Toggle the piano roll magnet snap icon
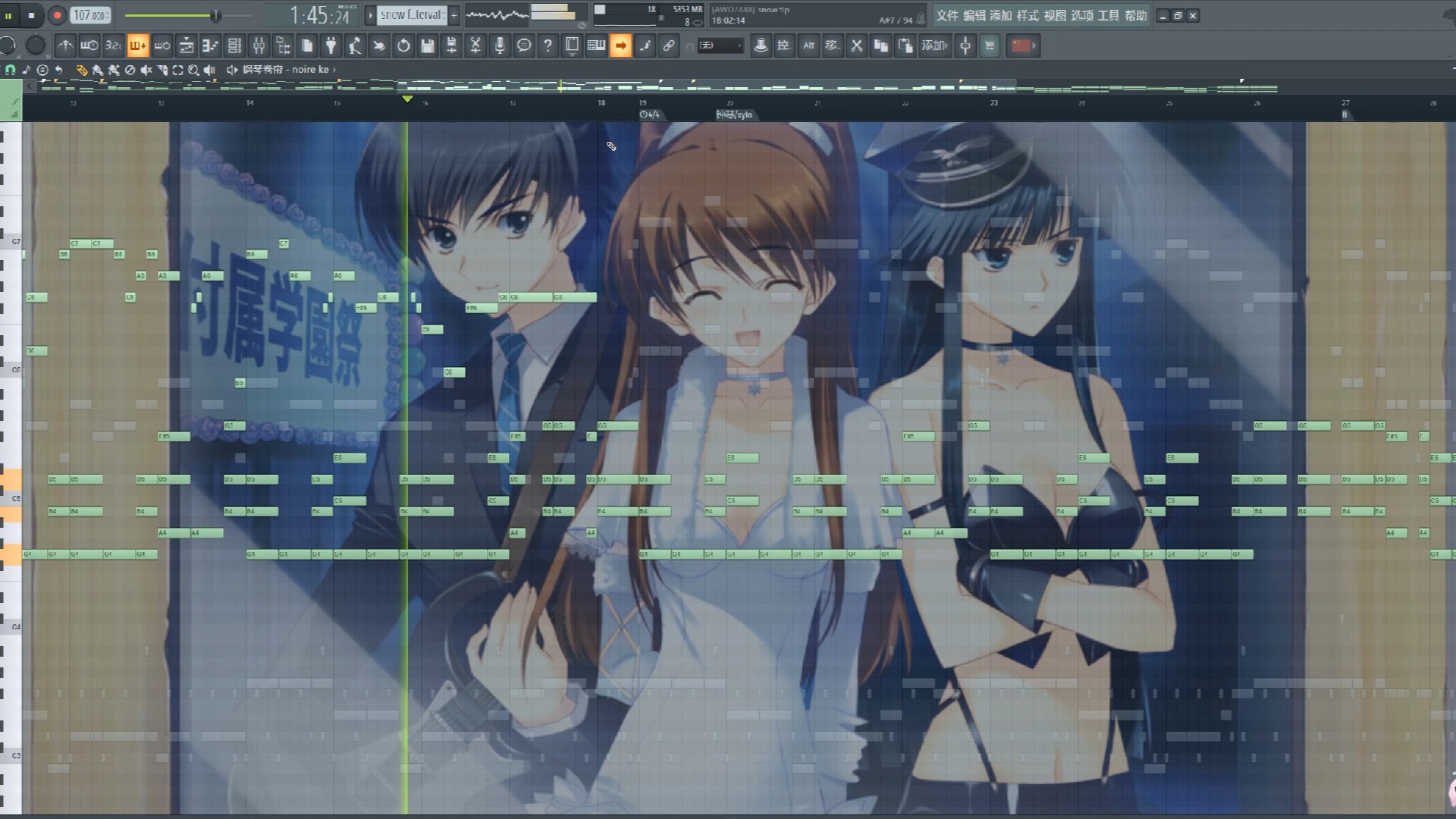The image size is (1456, 819). pyautogui.click(x=10, y=70)
